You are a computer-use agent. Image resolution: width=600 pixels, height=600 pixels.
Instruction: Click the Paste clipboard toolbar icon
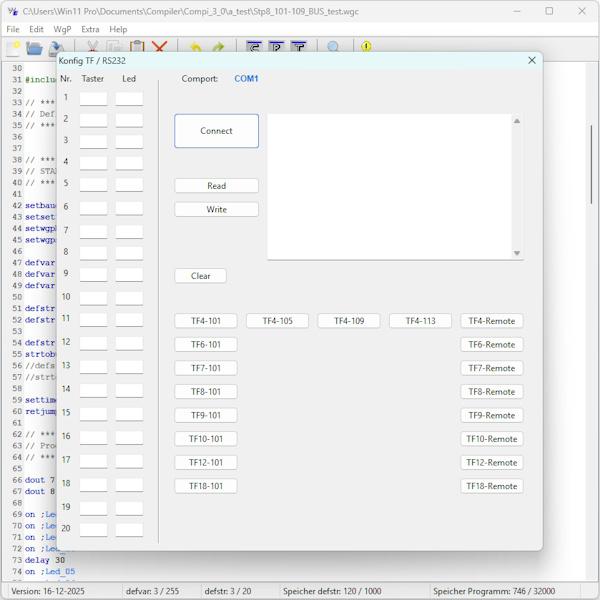click(x=137, y=47)
